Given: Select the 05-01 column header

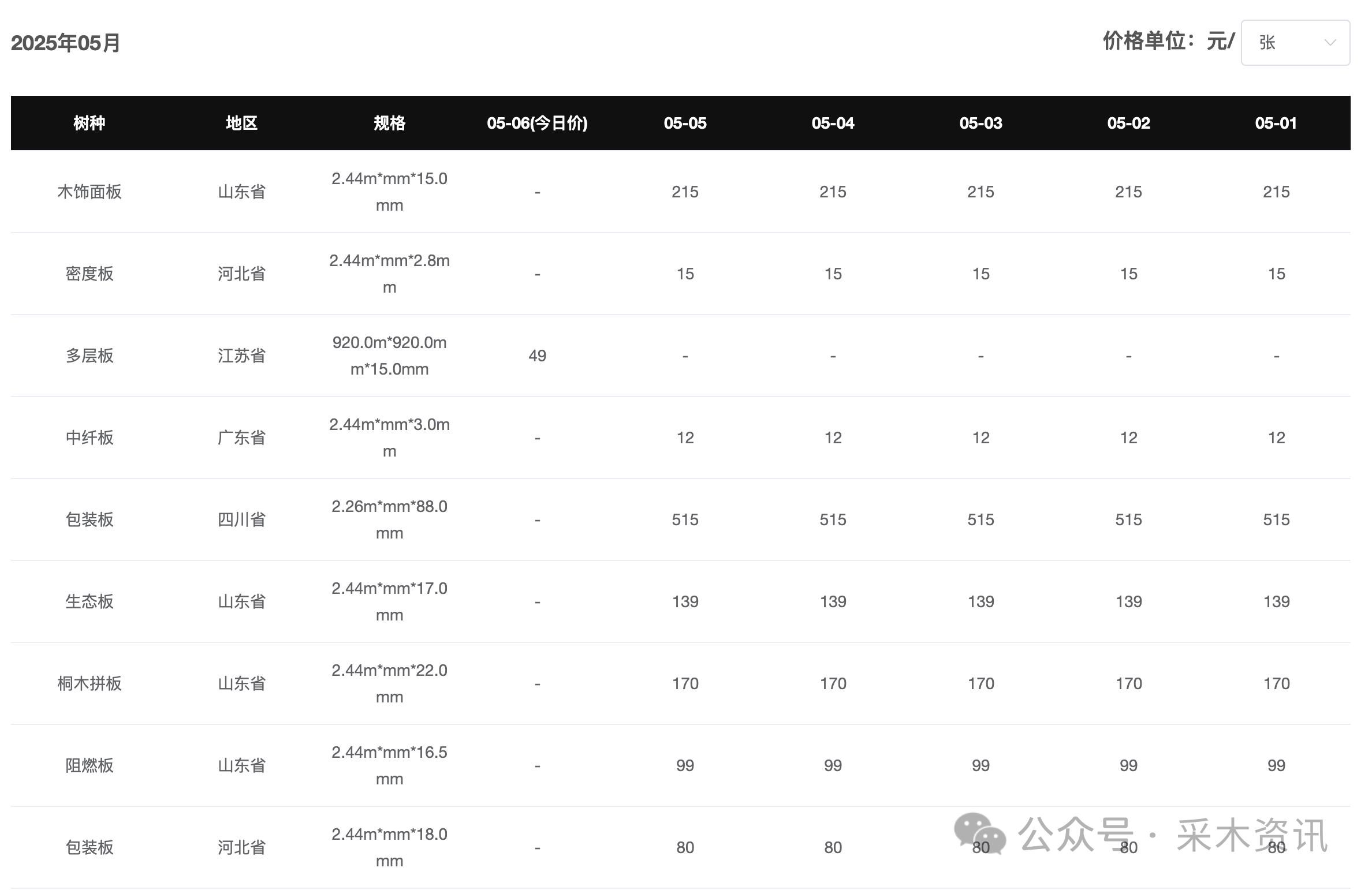Looking at the screenshot, I should [1276, 123].
